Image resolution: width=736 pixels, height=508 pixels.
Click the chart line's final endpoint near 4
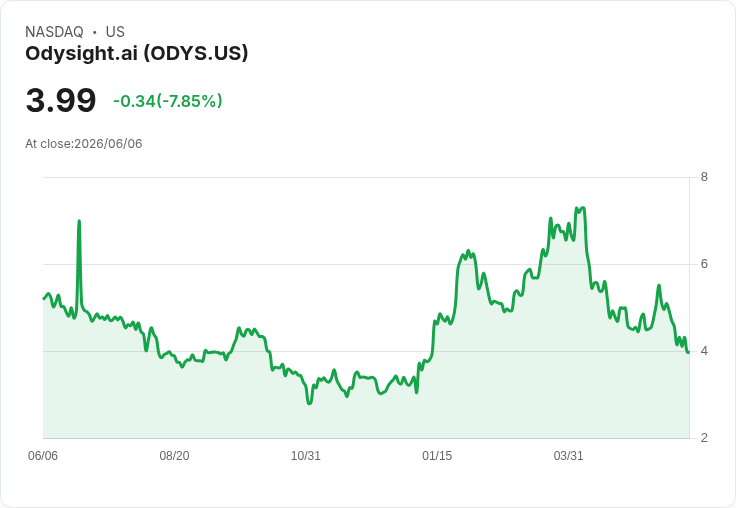pos(688,352)
